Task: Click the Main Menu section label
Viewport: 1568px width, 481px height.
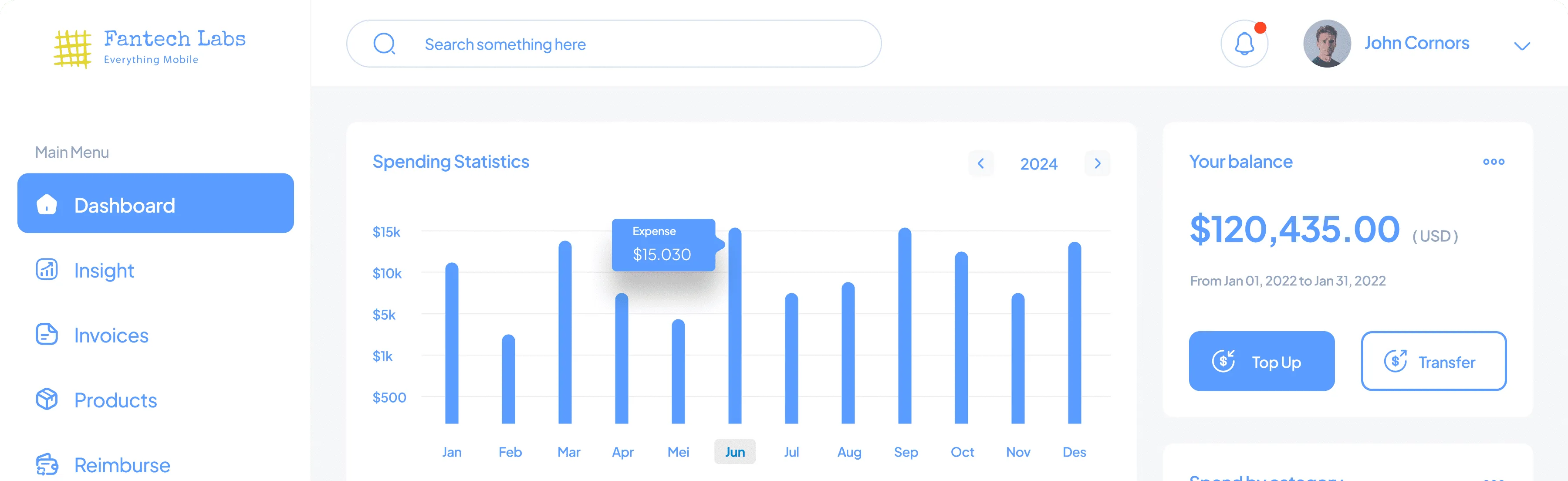Action: click(72, 152)
